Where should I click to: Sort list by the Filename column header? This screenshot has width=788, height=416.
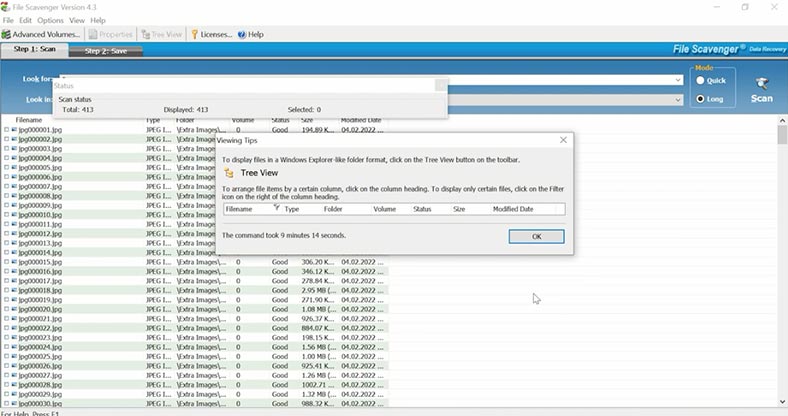tap(29, 120)
